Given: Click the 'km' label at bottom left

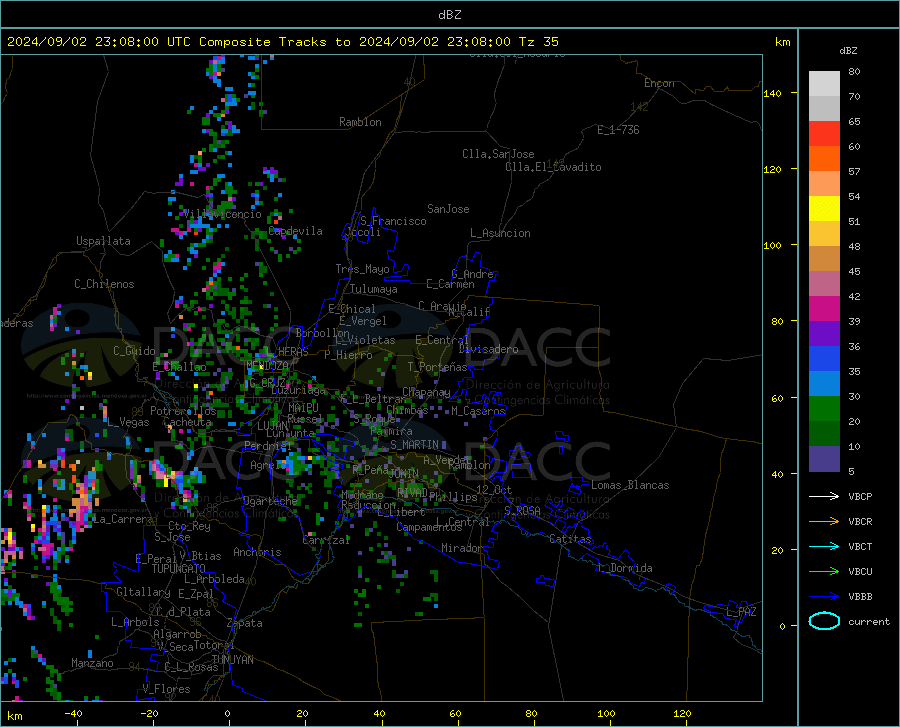Looking at the screenshot, I should point(14,716).
